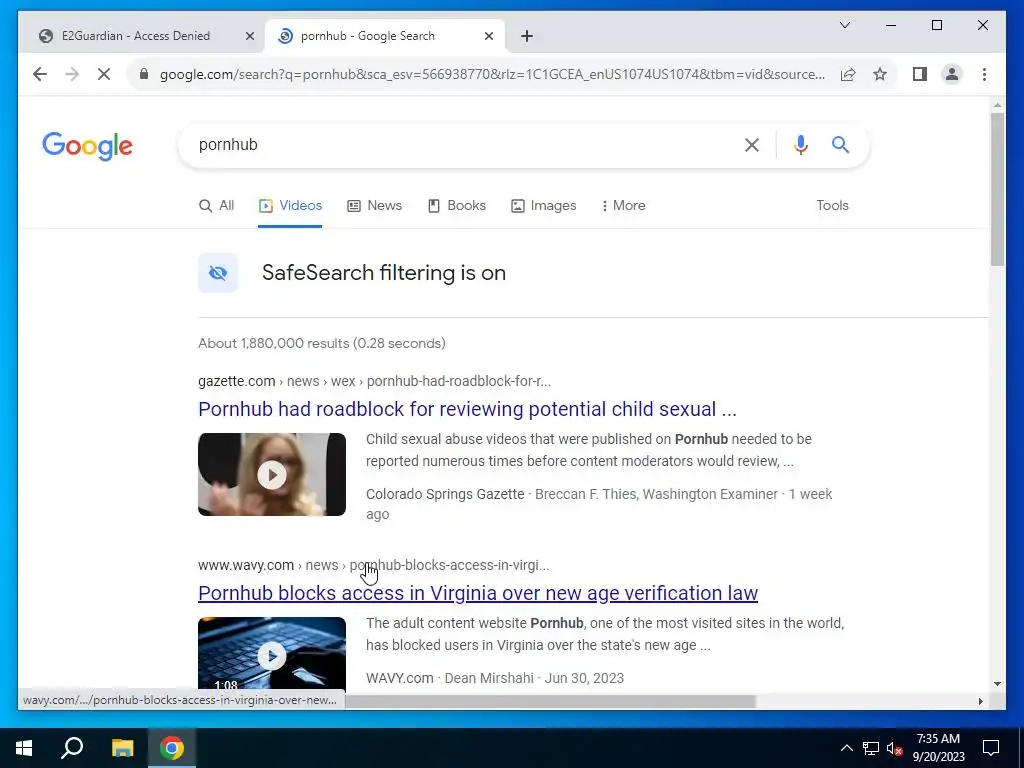Play the gazette.com video thumbnail

coord(272,475)
